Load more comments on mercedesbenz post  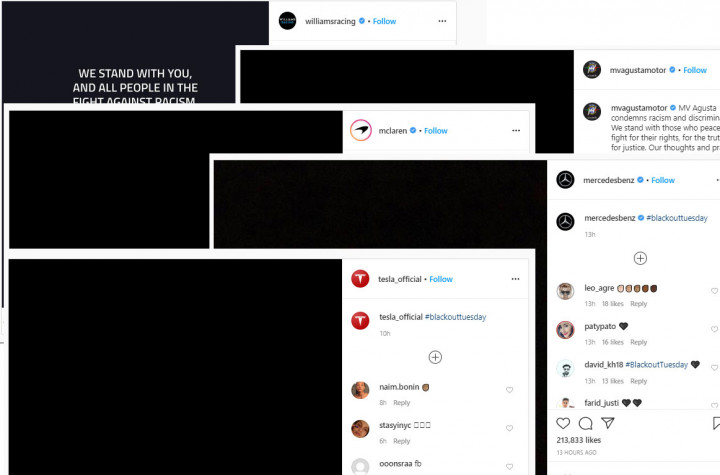coord(640,258)
